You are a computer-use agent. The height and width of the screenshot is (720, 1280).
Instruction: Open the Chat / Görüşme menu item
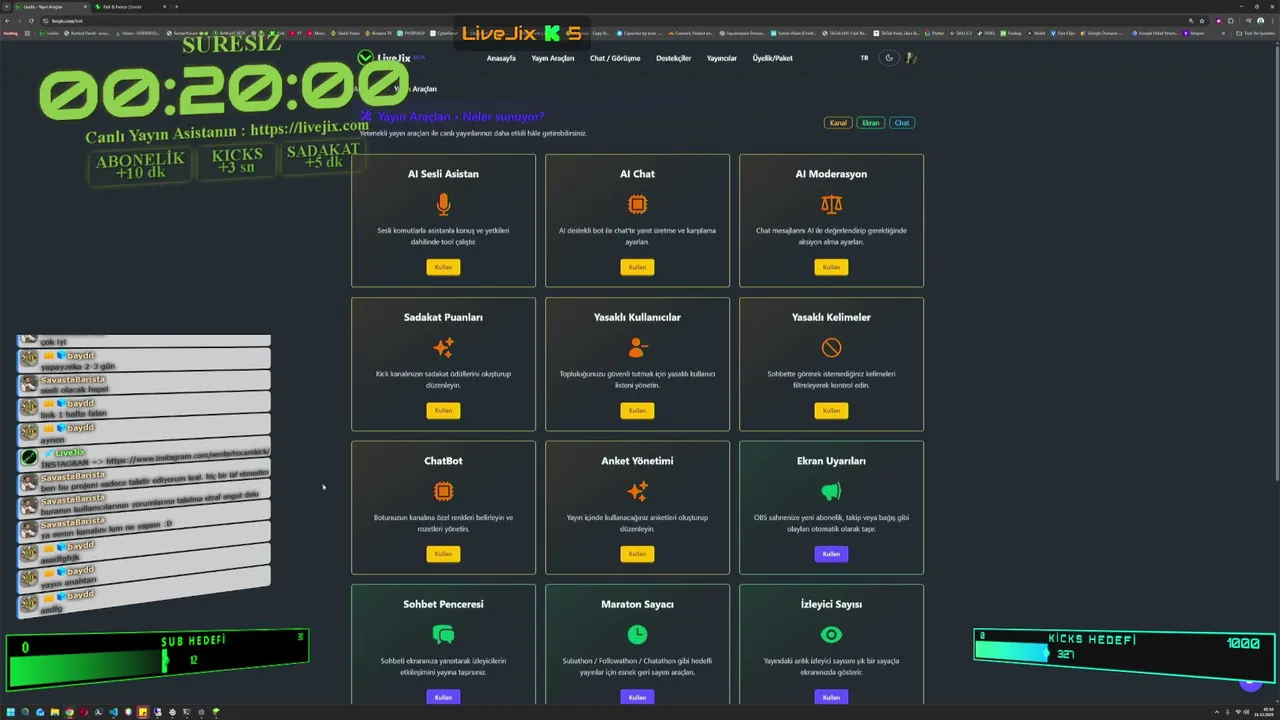pyautogui.click(x=615, y=58)
